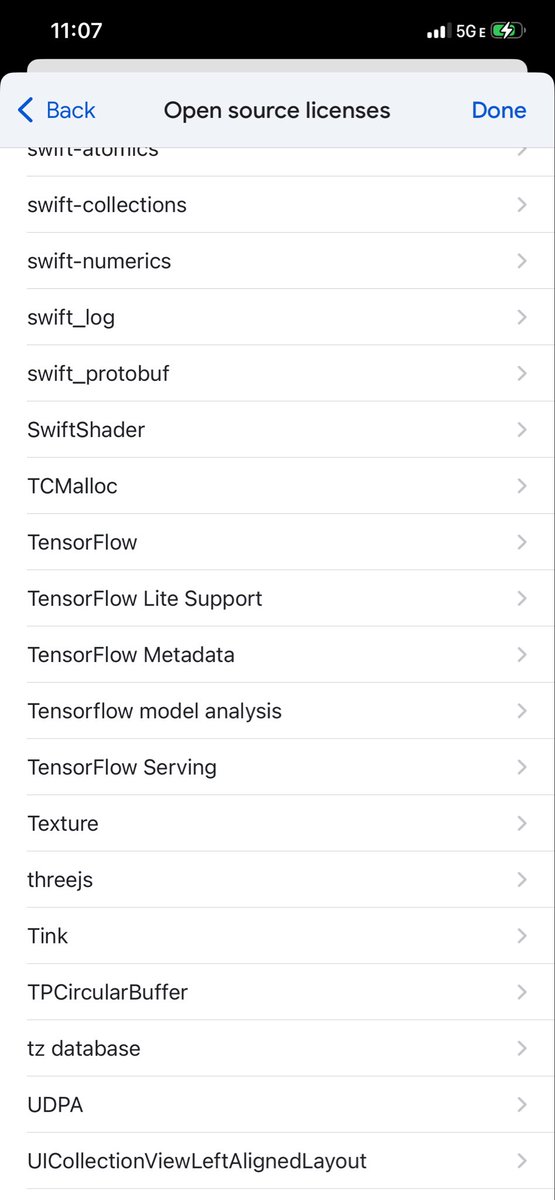
Task: Tap arrow icon beside tz database
Action: click(522, 1048)
